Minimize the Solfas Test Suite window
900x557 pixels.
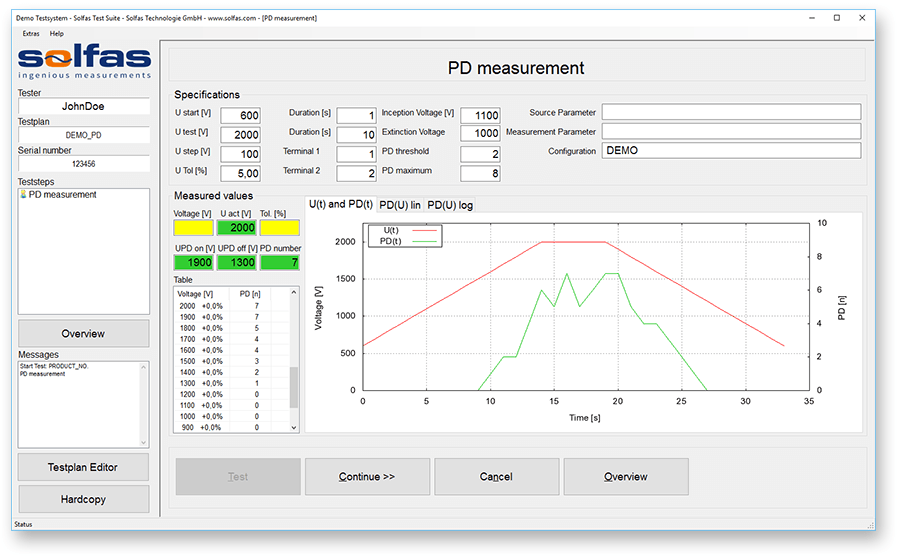(x=812, y=18)
